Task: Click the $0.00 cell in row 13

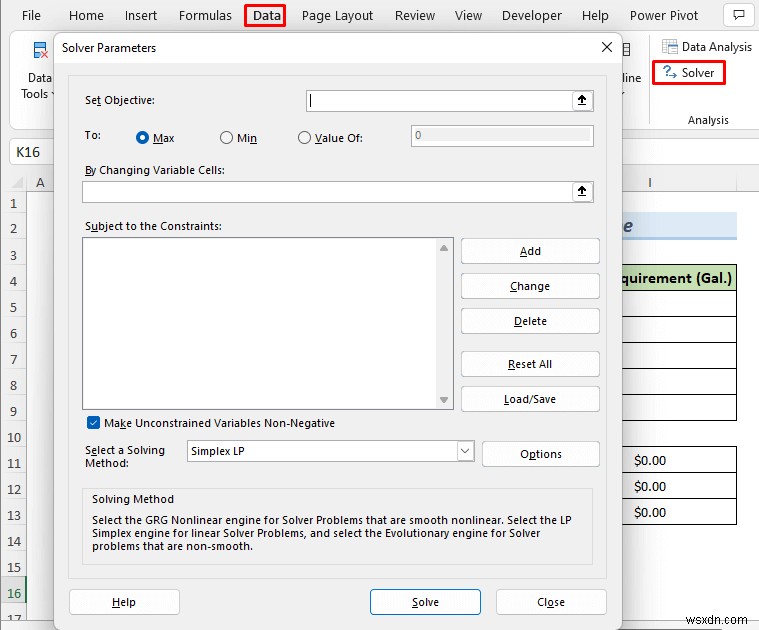Action: tap(679, 512)
